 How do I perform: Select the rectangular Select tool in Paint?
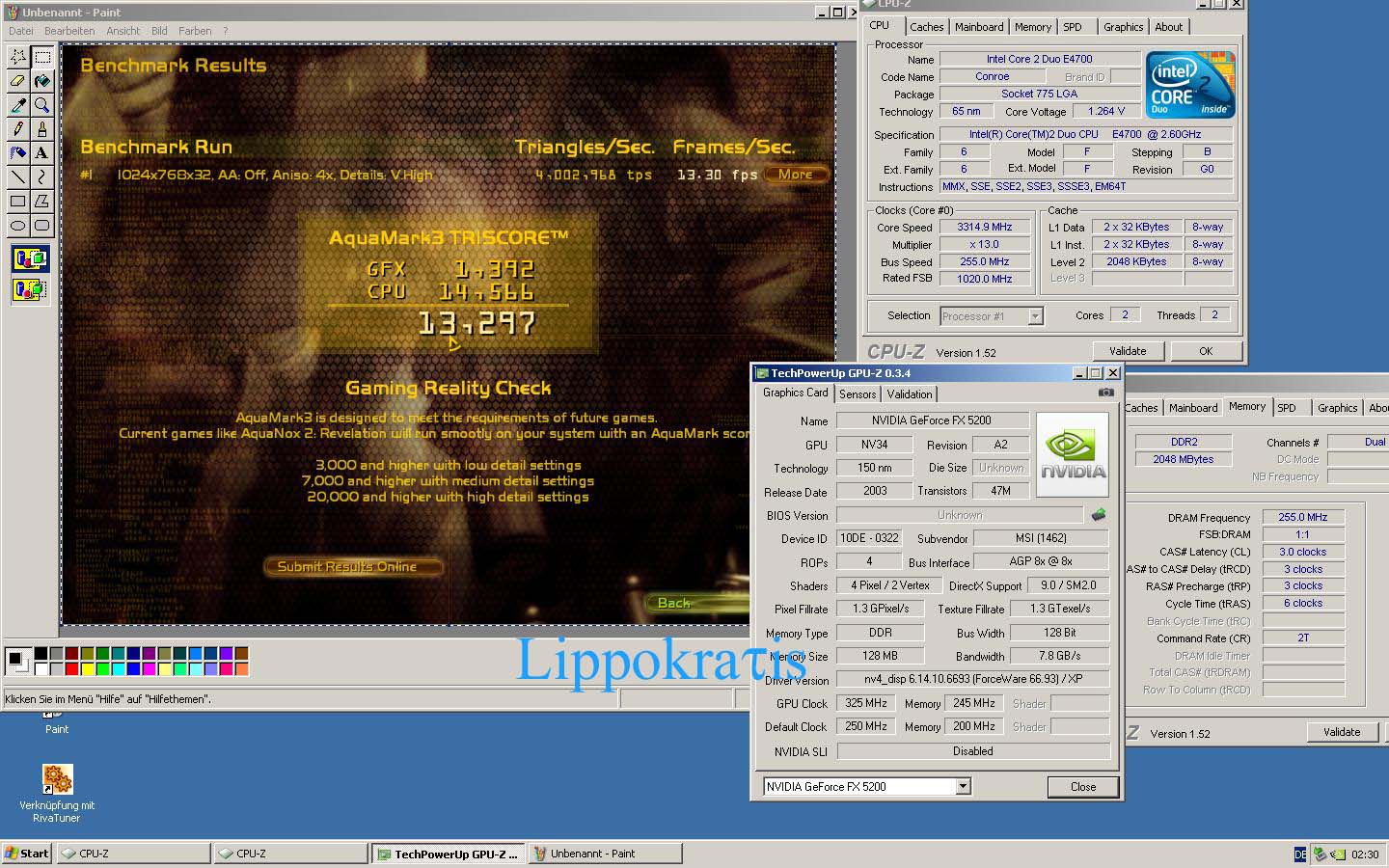(41, 57)
